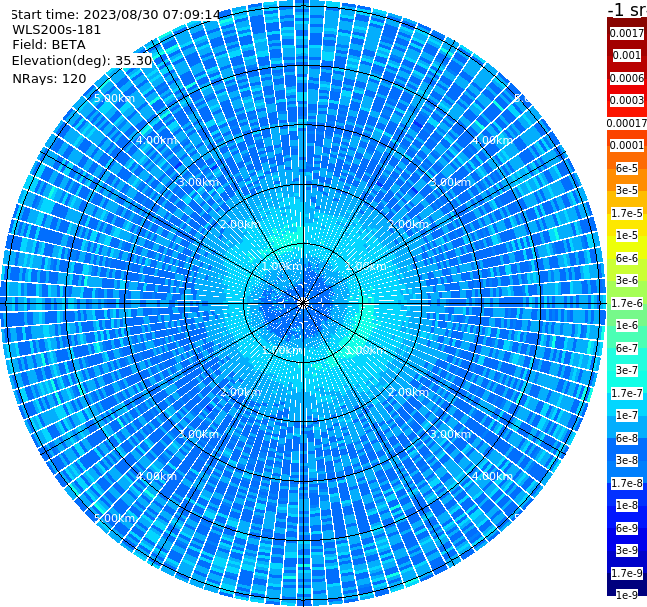Select the upper-right 2.00km range ring label
Viewport: 647px width, 607px height.
tap(408, 224)
